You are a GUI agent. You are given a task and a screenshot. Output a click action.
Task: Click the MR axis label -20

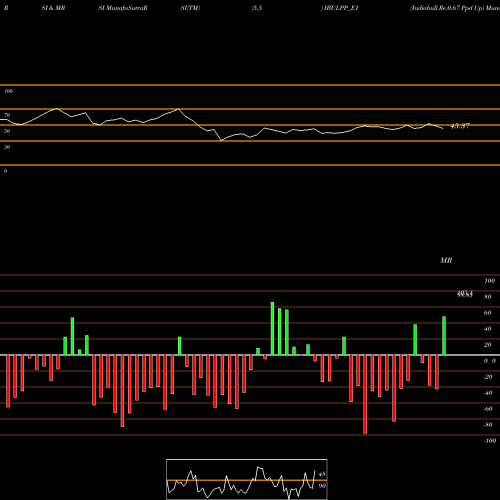coord(488,377)
